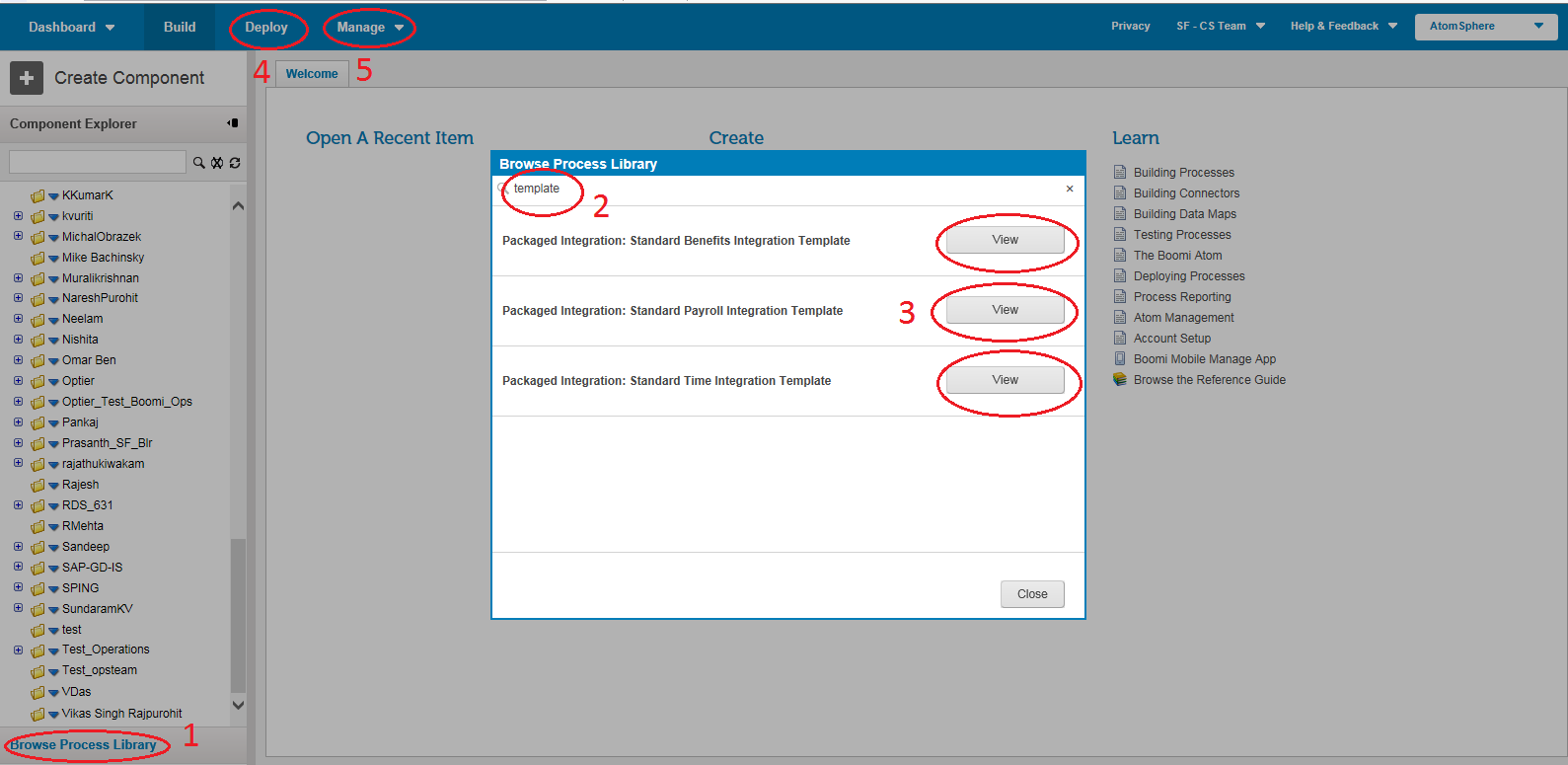Open the blue dropdown arrow next to Sandeep

(53, 548)
